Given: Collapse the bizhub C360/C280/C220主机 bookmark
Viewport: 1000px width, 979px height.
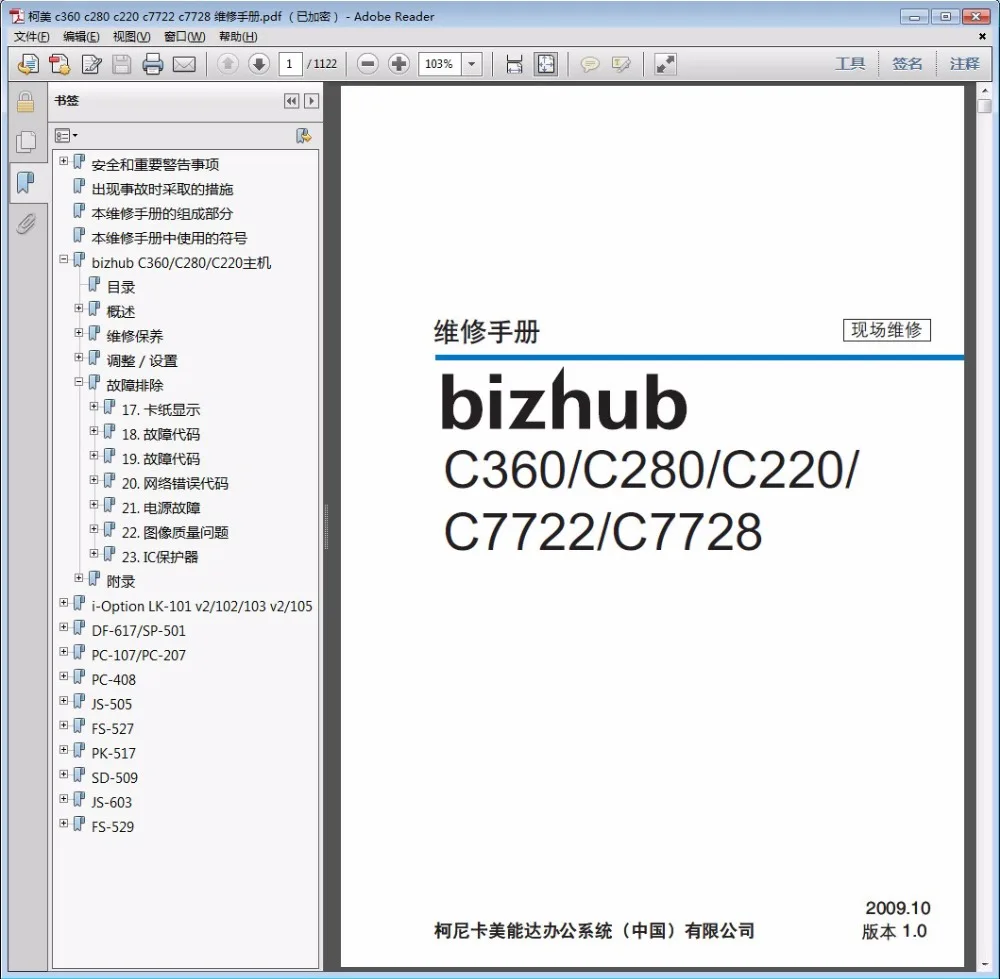Looking at the screenshot, I should [64, 259].
